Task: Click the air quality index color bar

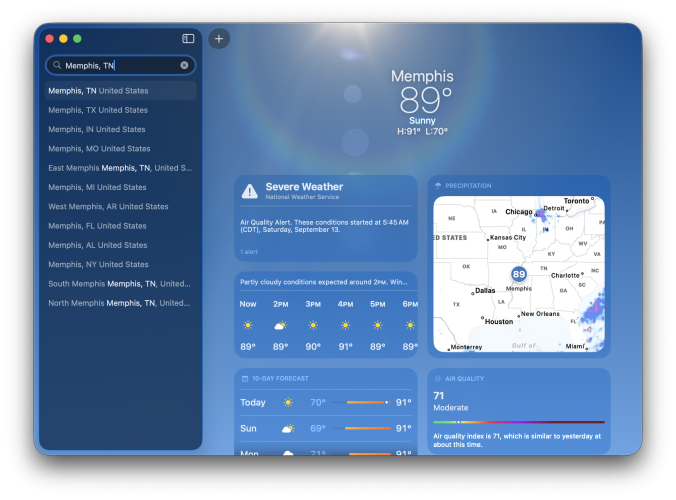Action: (x=518, y=422)
